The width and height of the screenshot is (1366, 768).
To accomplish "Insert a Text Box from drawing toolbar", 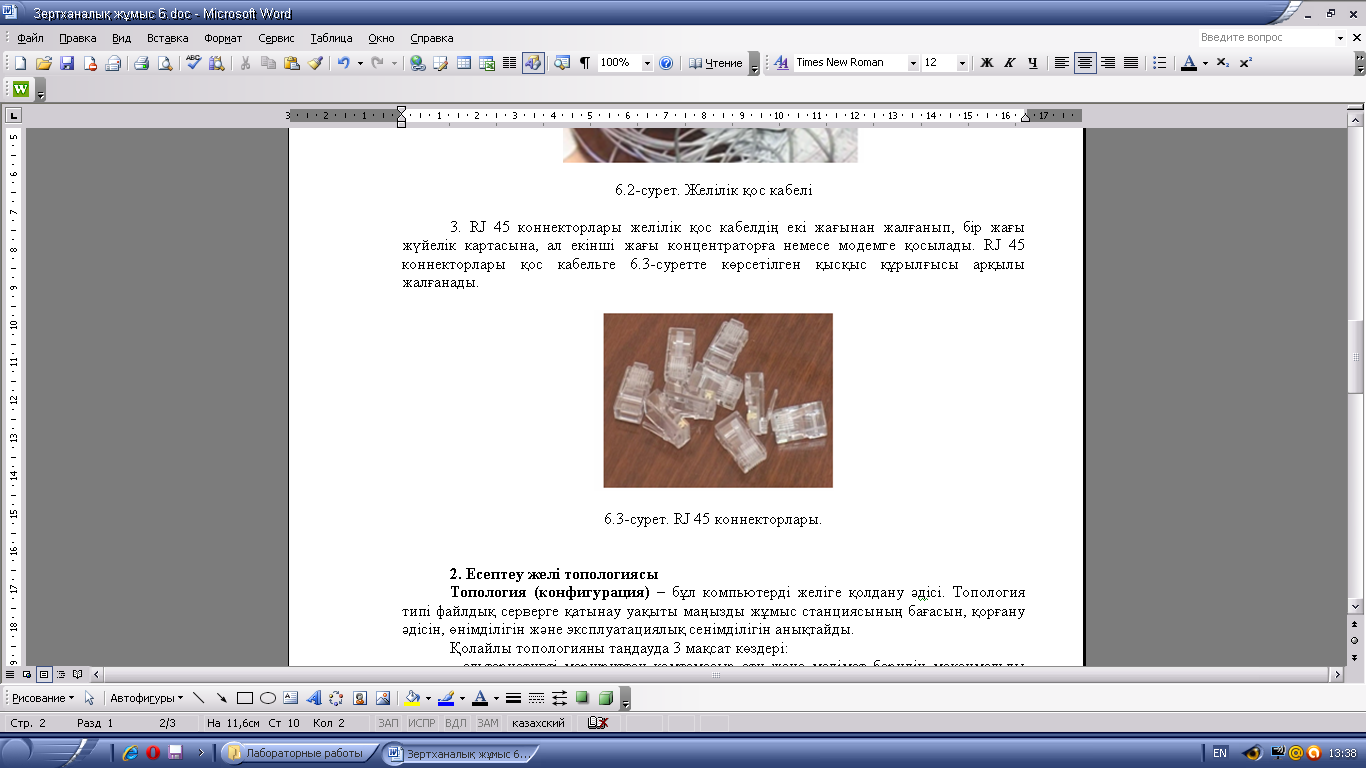I will coord(291,698).
